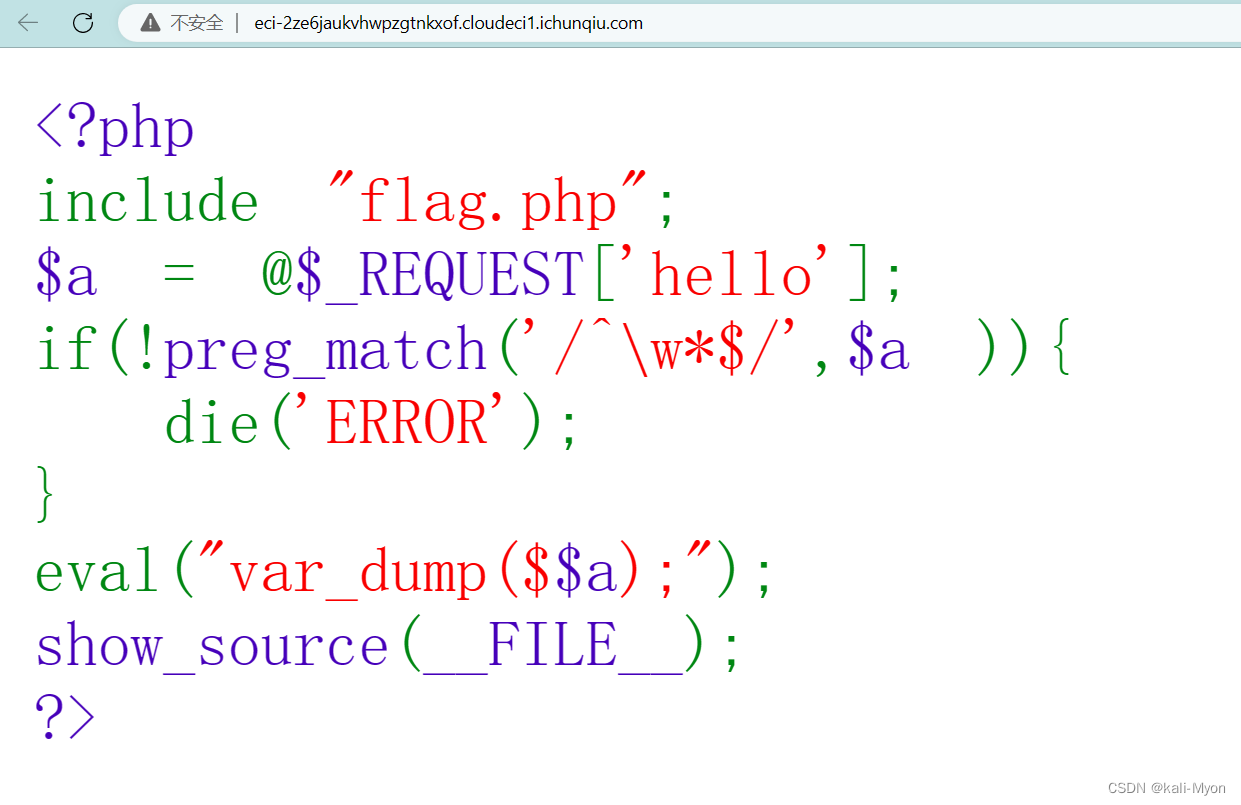The image size is (1241, 805).
Task: Click the opening <?php tag
Action: pyautogui.click(x=113, y=127)
